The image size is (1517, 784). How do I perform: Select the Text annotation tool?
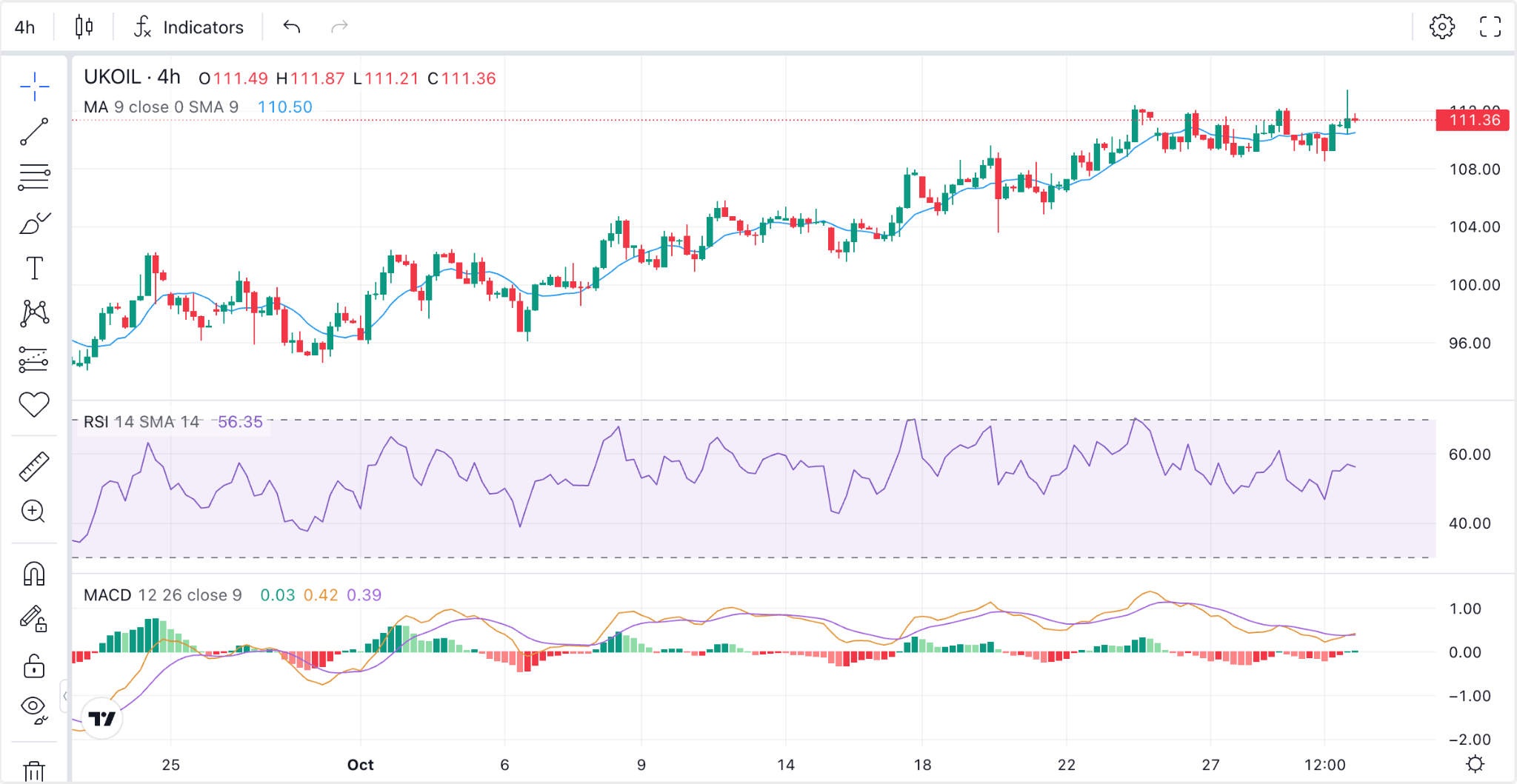pyautogui.click(x=34, y=268)
